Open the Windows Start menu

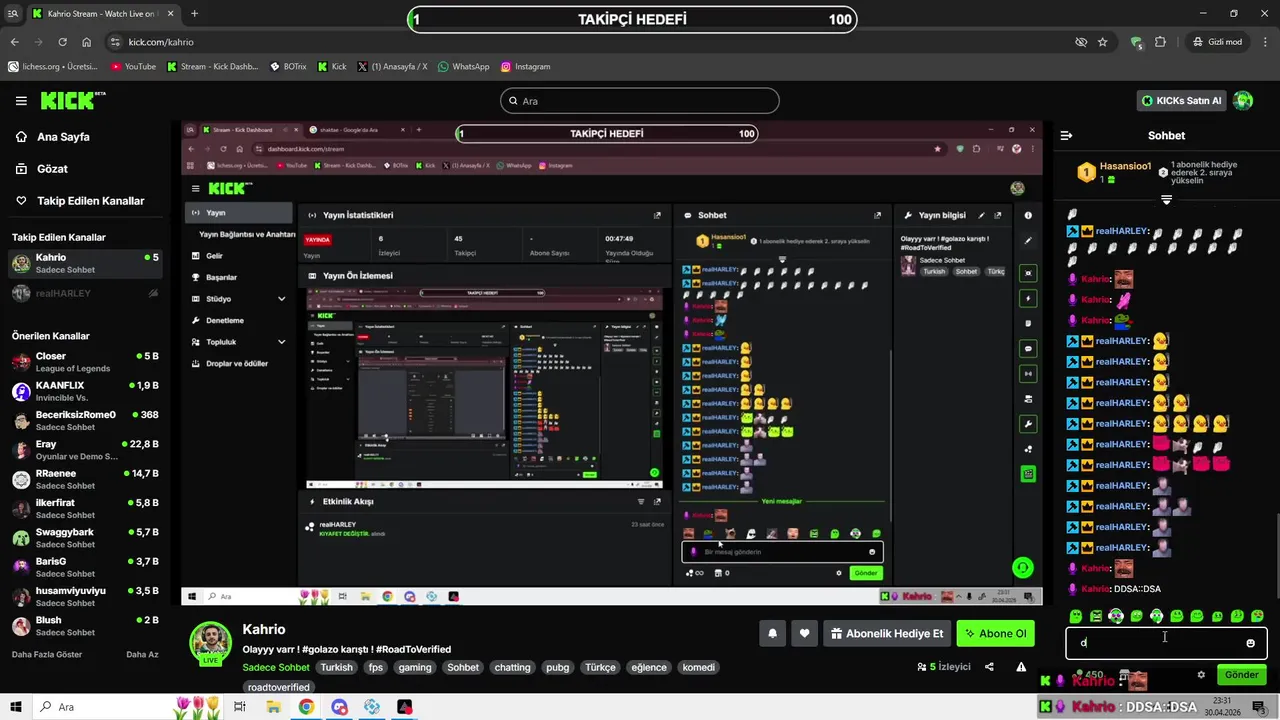(17, 707)
